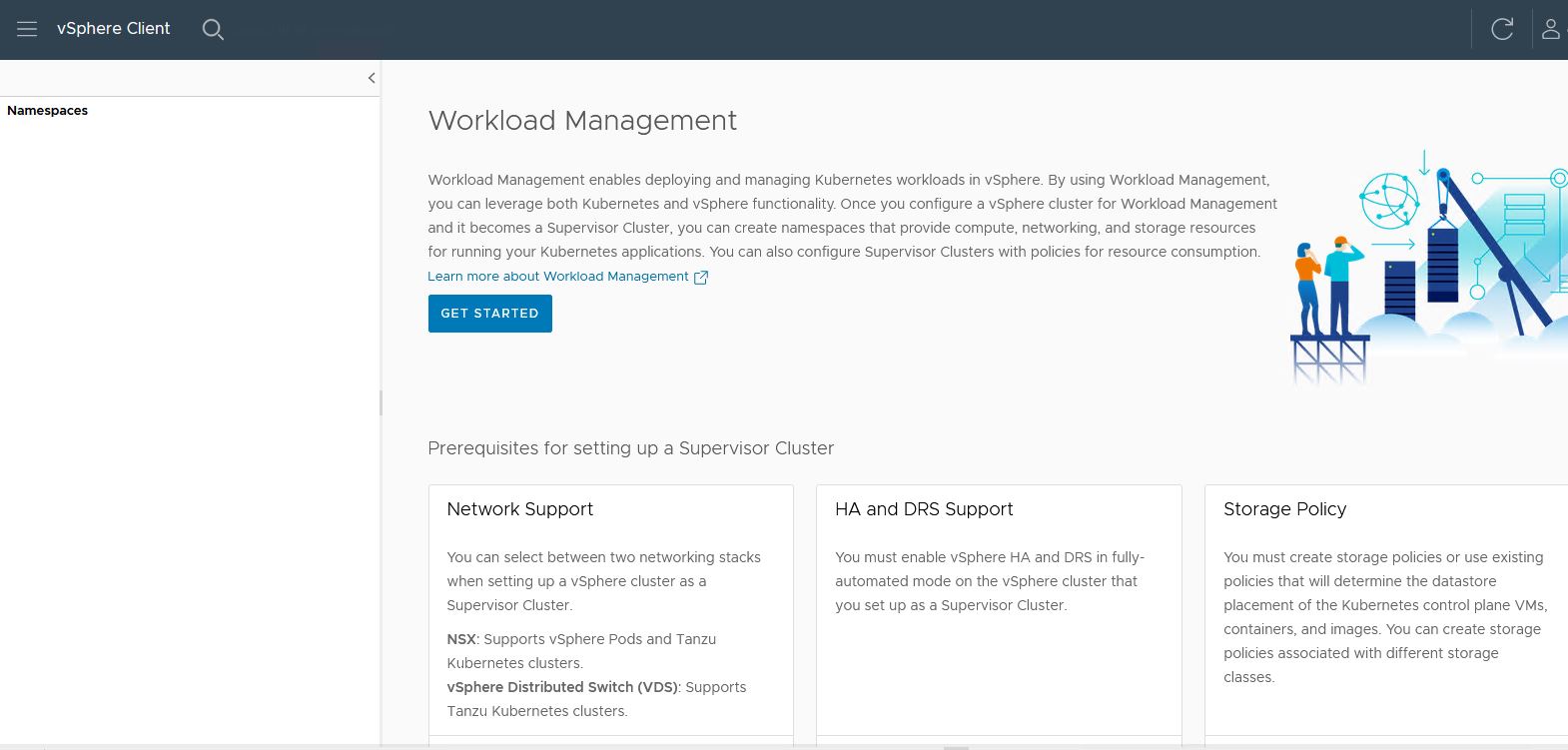The height and width of the screenshot is (750, 1568).
Task: Click the NSX bold label text
Action: (460, 639)
